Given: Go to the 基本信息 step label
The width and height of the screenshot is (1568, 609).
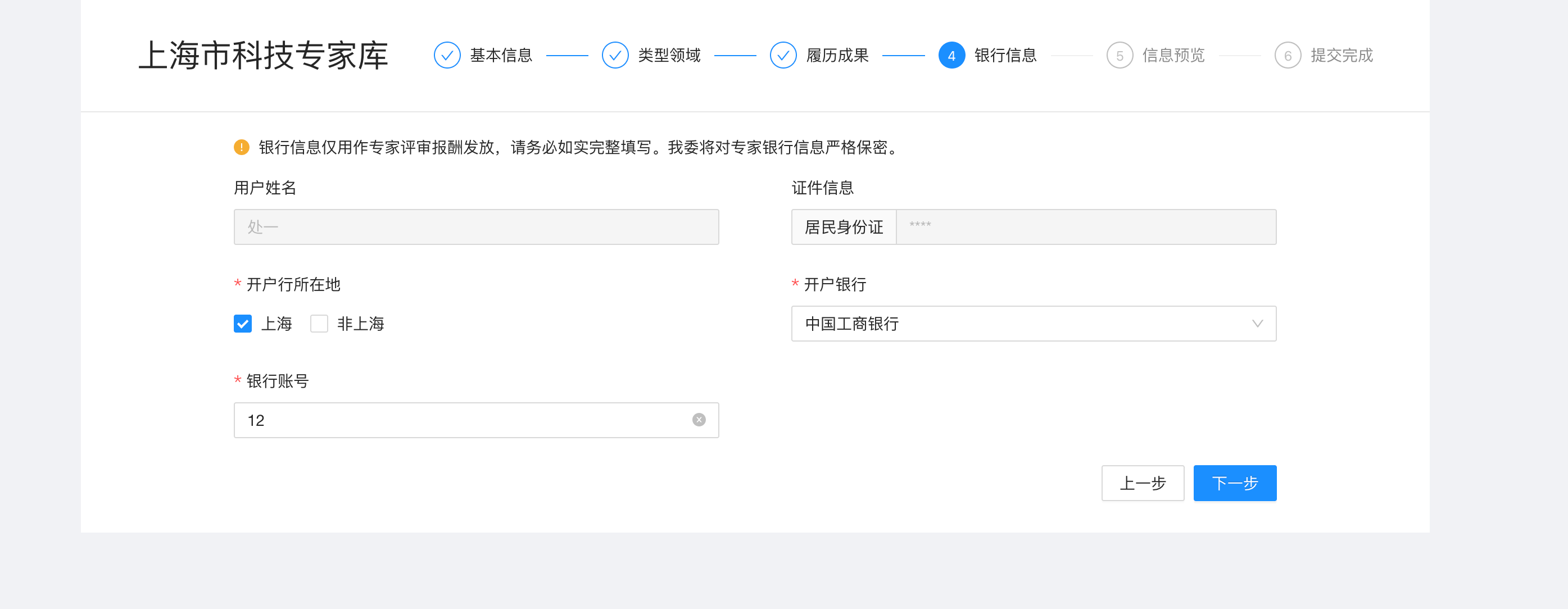Looking at the screenshot, I should 501,56.
